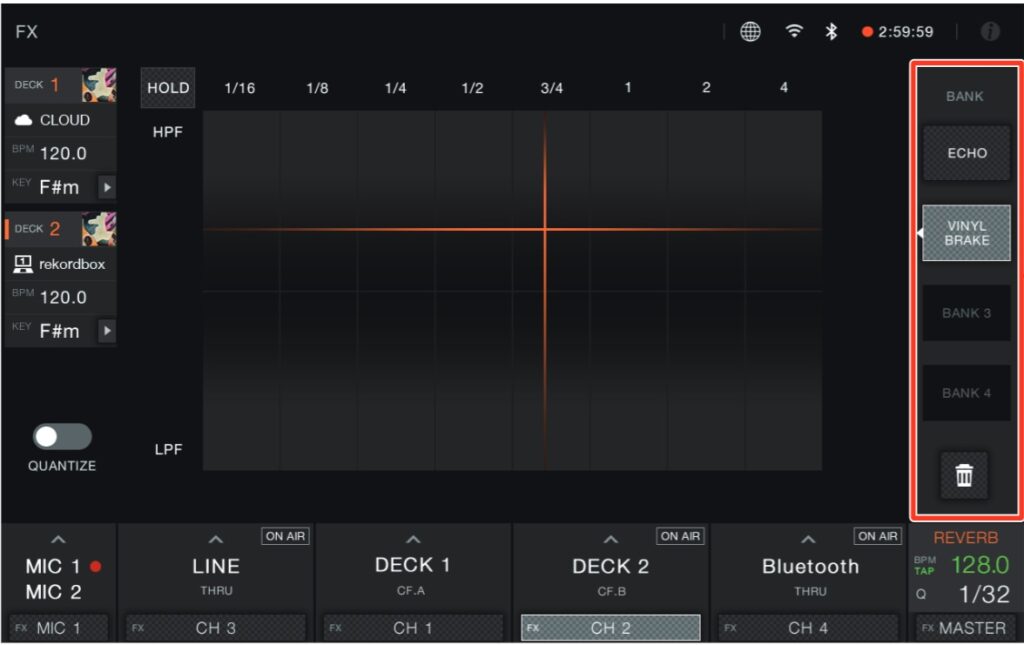Click the XY pad crosshair center
The image size is (1024, 645).
click(x=545, y=229)
